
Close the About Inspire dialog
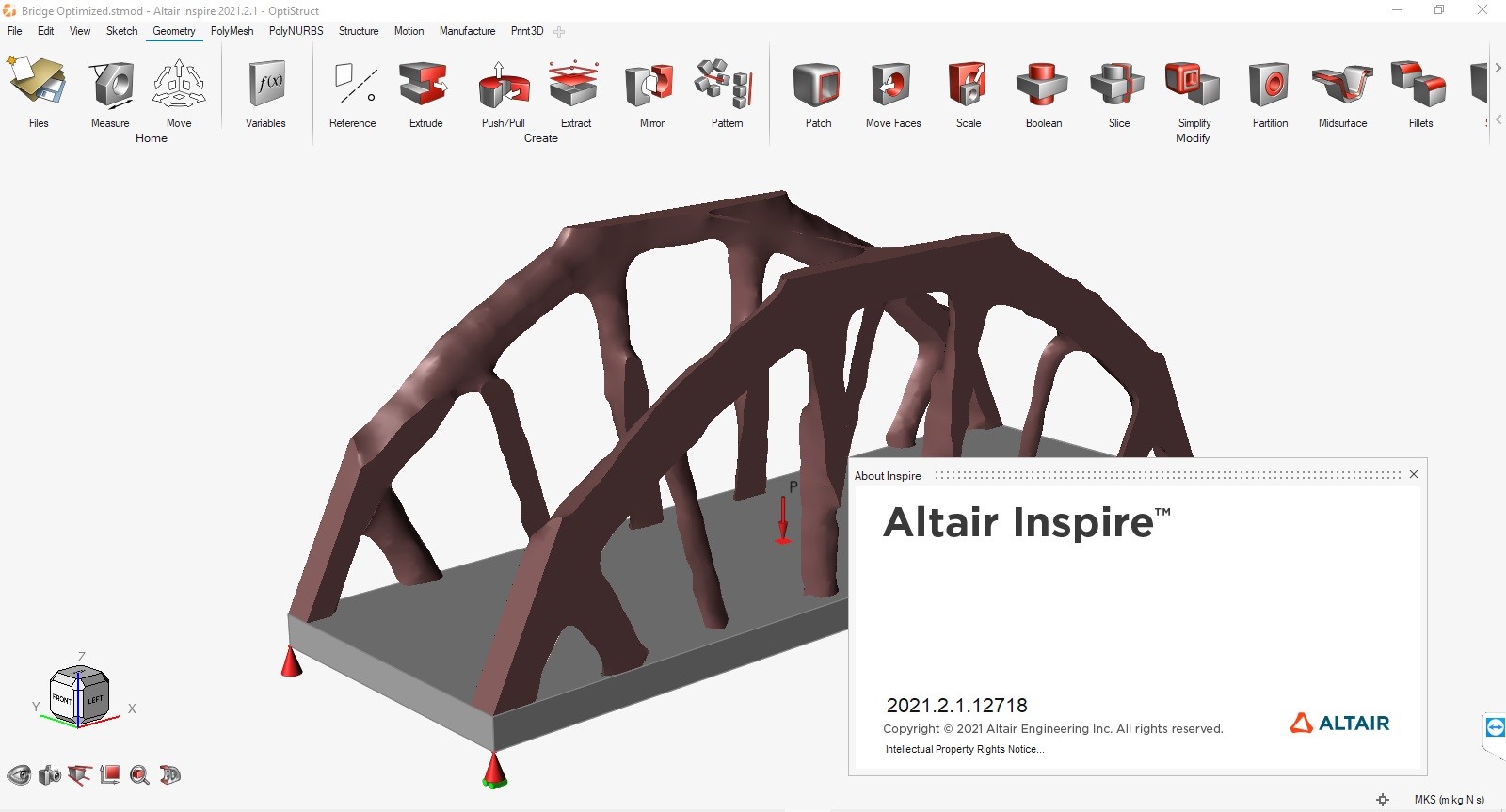1414,474
